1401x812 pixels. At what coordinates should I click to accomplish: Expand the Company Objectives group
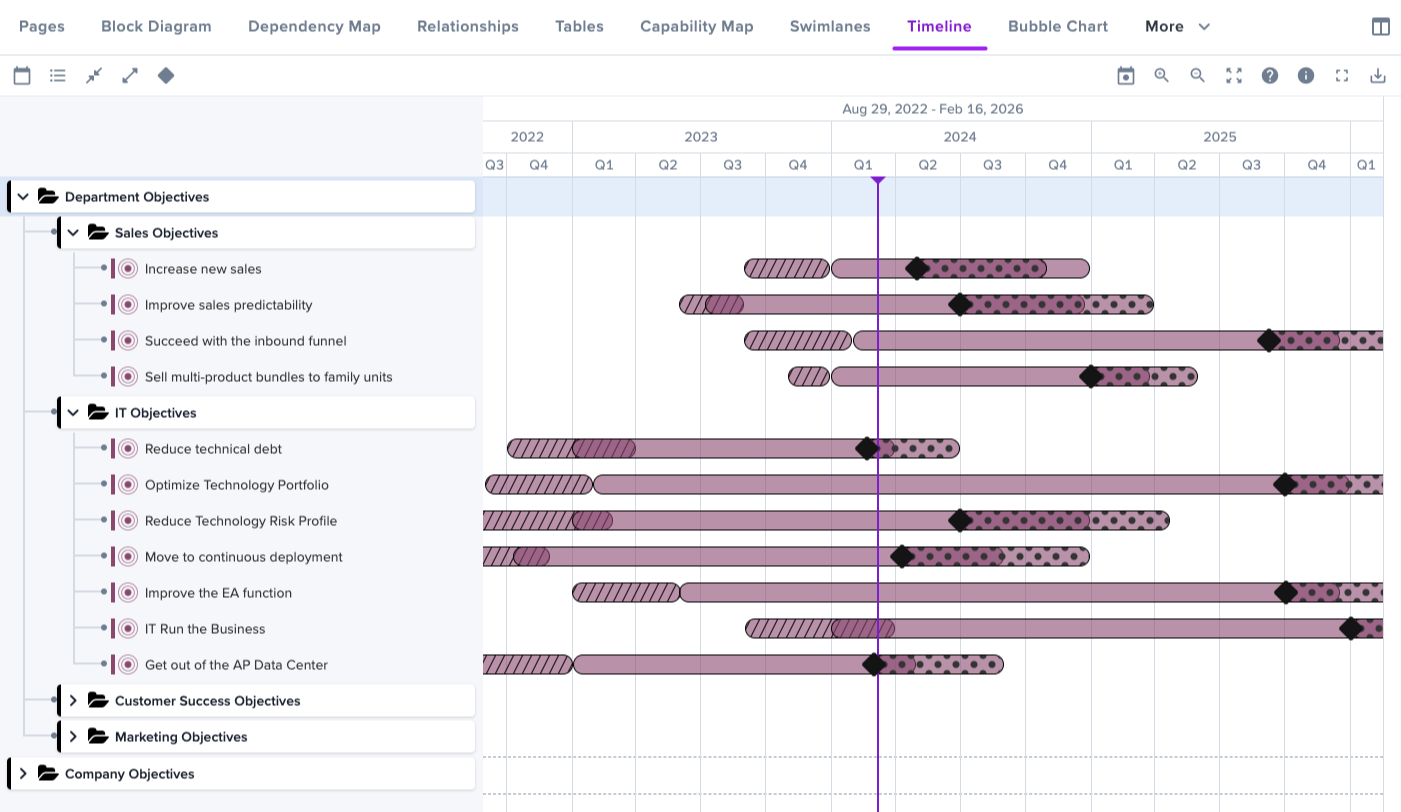point(23,773)
